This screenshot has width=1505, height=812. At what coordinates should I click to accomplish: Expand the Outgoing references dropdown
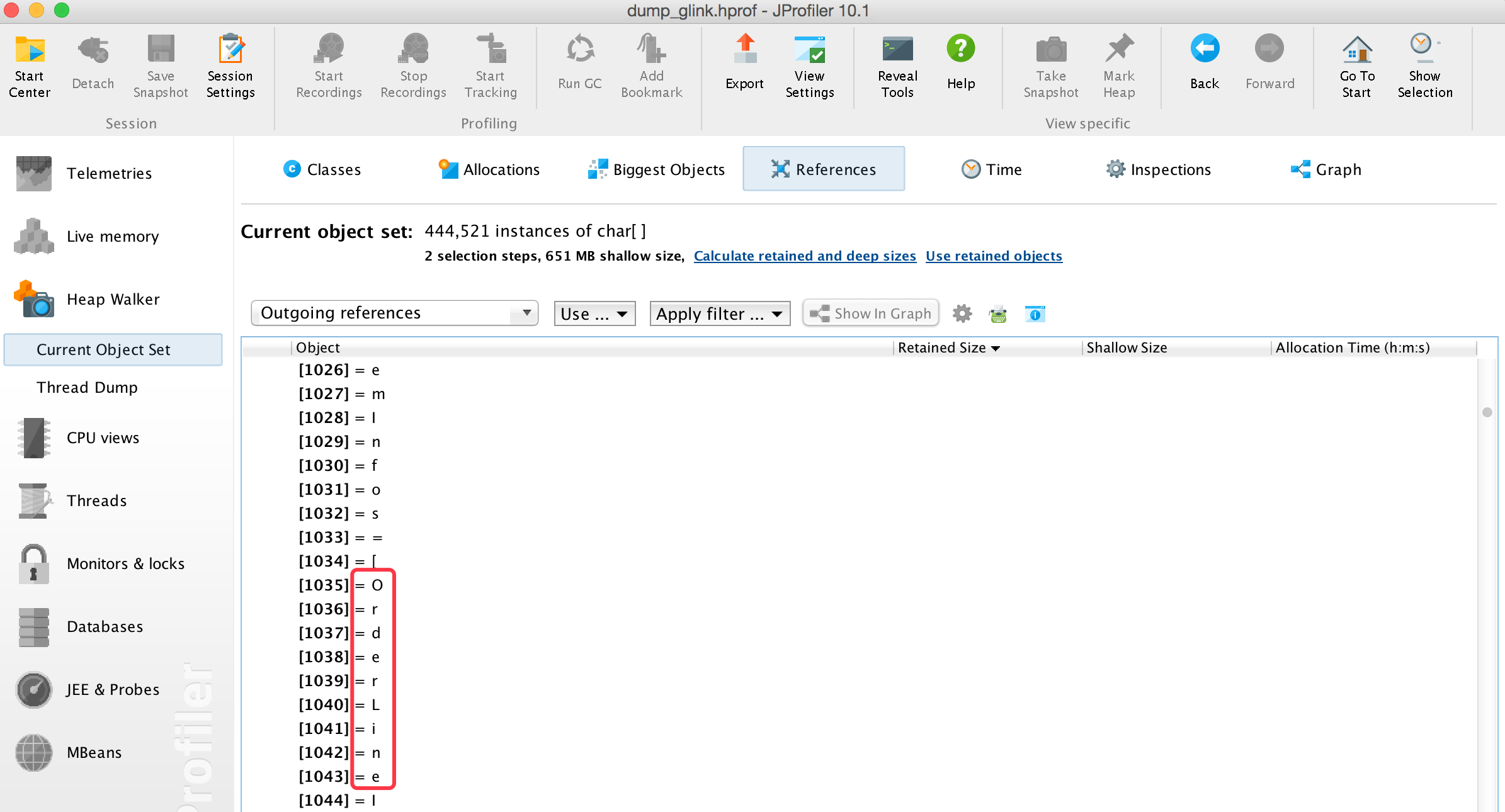coord(394,313)
